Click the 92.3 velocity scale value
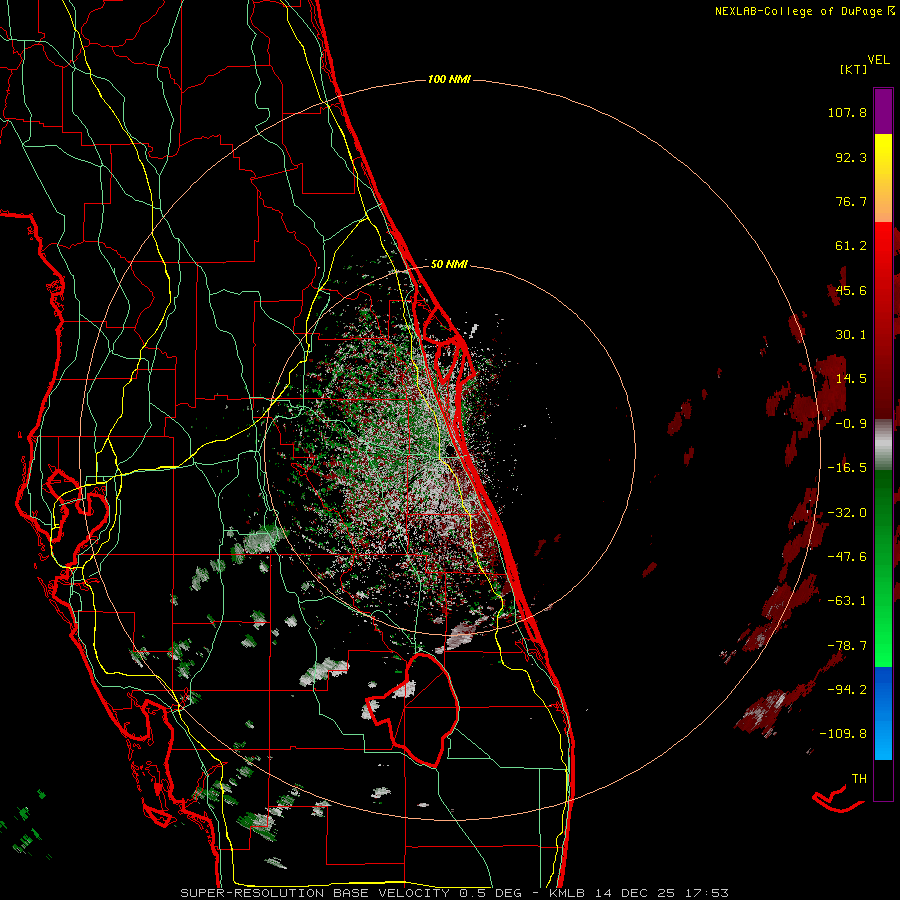Viewport: 900px width, 900px height. [851, 157]
